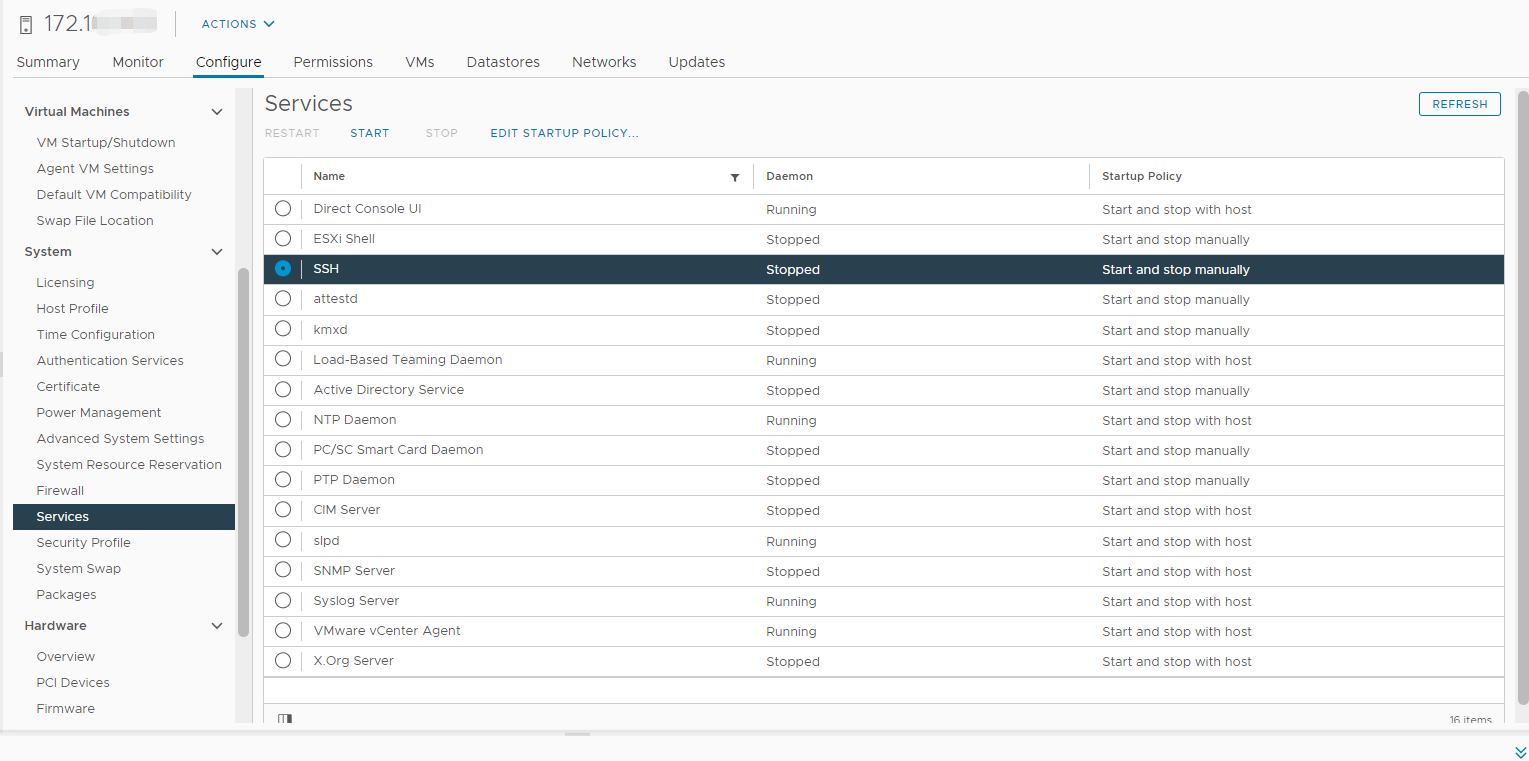This screenshot has height=761, width=1529.
Task: Navigate to Firewall settings in the sidebar
Action: (x=60, y=490)
